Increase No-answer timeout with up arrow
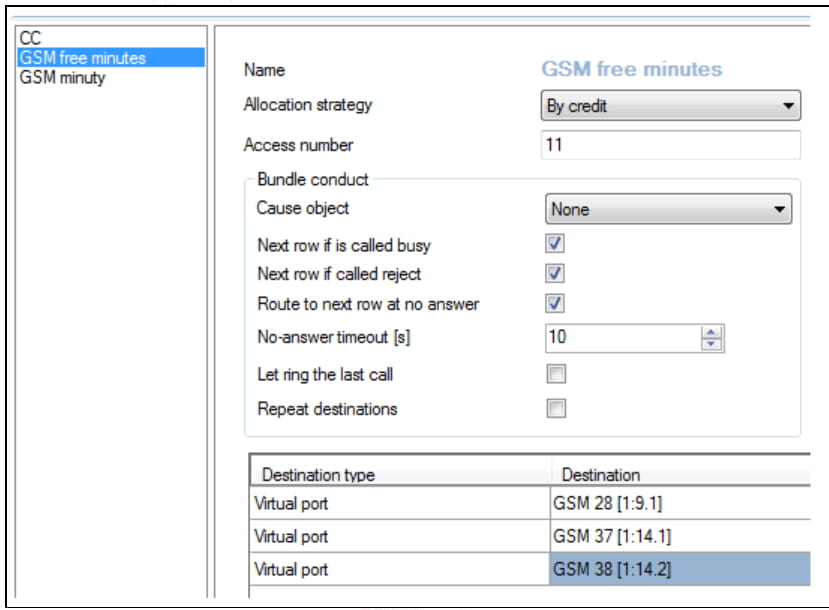The width and height of the screenshot is (829, 610). pos(711,332)
